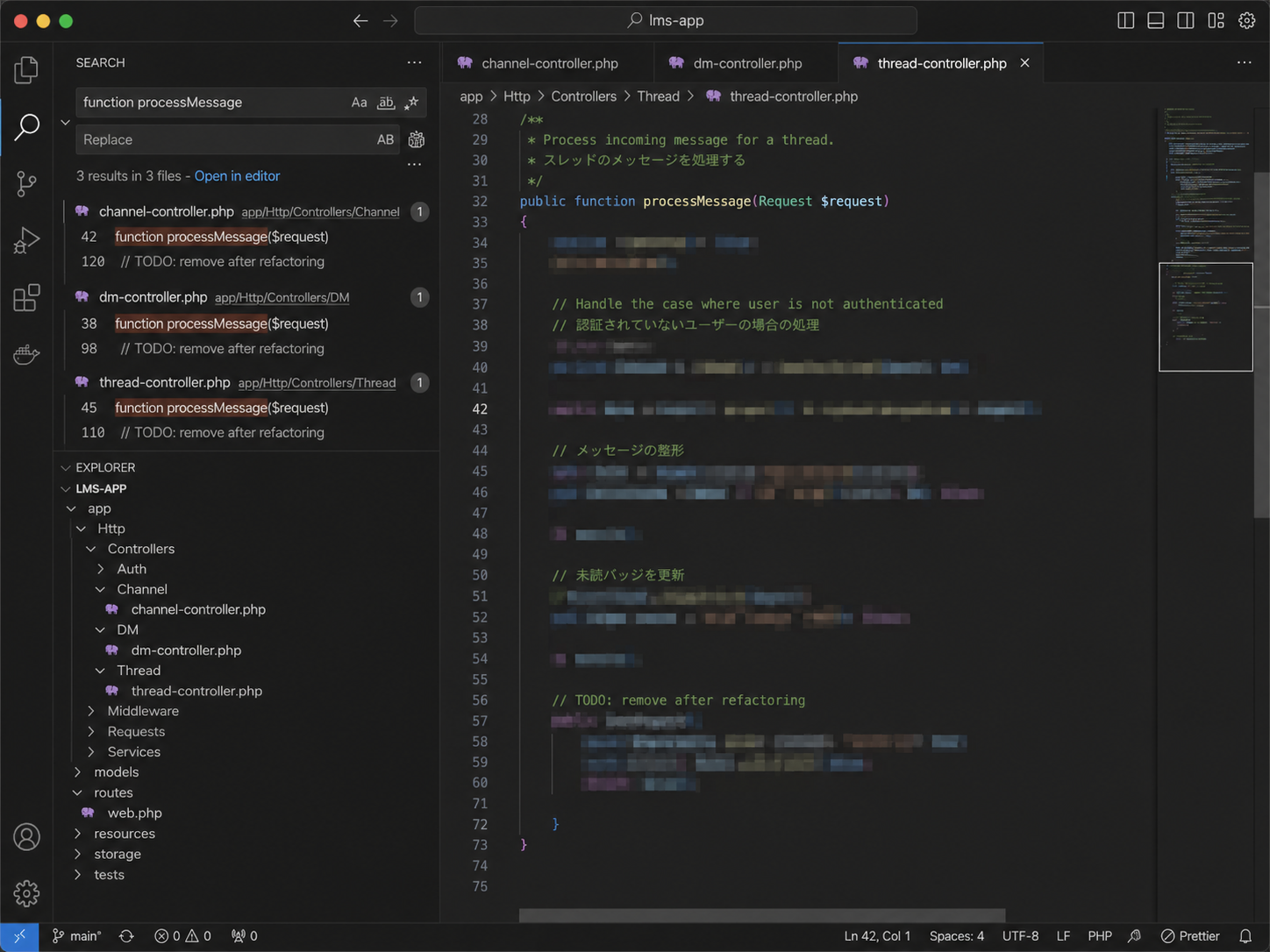Toggle Match Case in search box
This screenshot has width=1270, height=952.
[360, 103]
